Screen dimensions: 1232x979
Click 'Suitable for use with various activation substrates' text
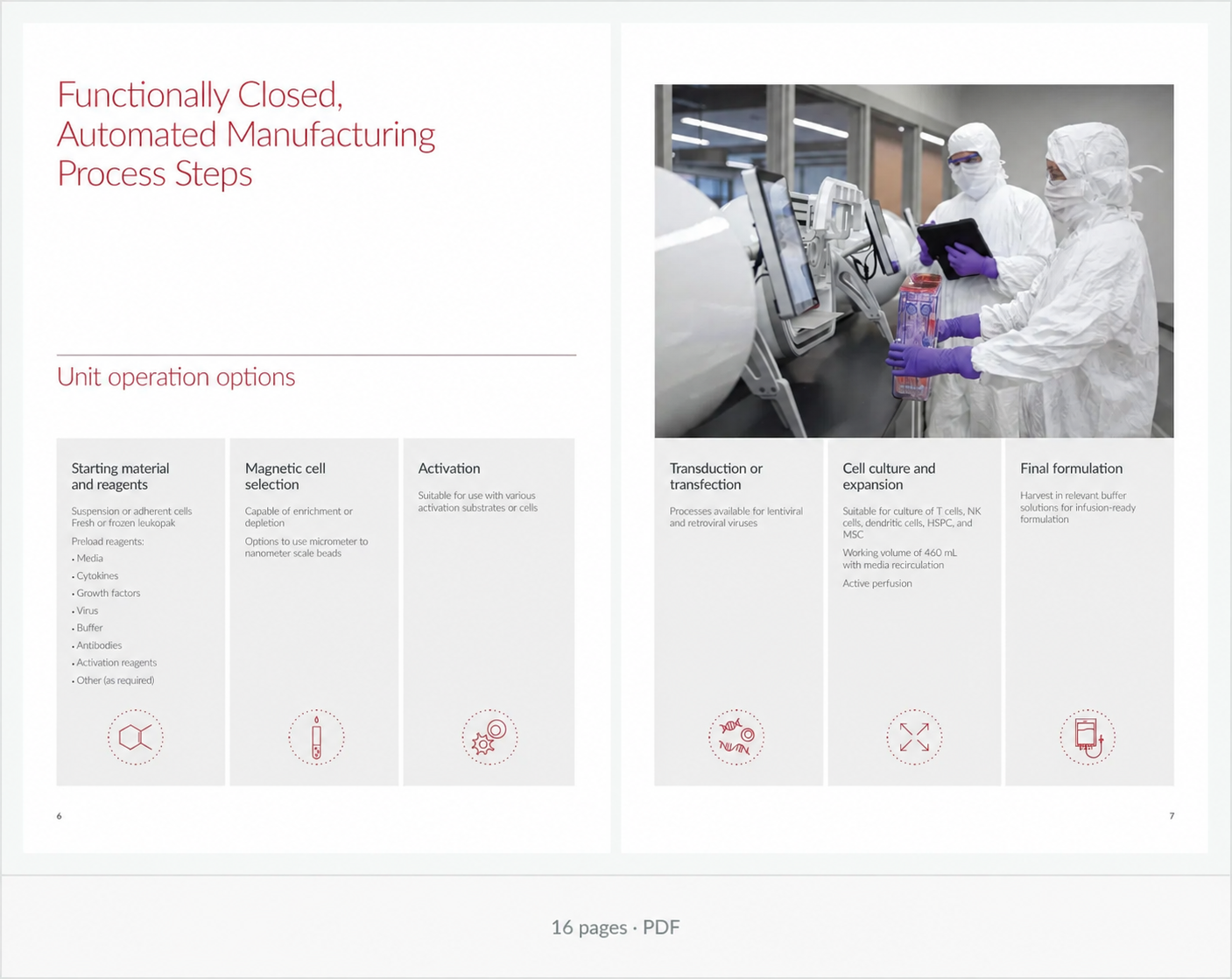coord(478,502)
